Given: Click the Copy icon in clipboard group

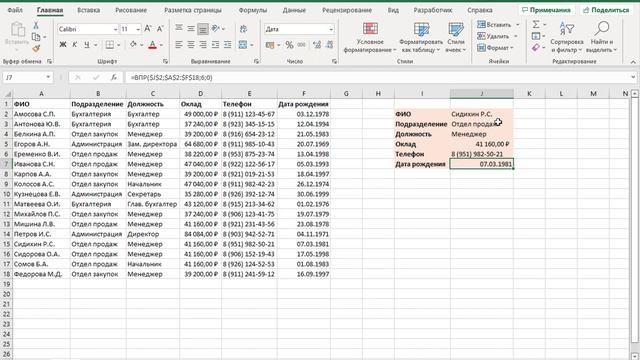Looking at the screenshot, I should click(36, 37).
